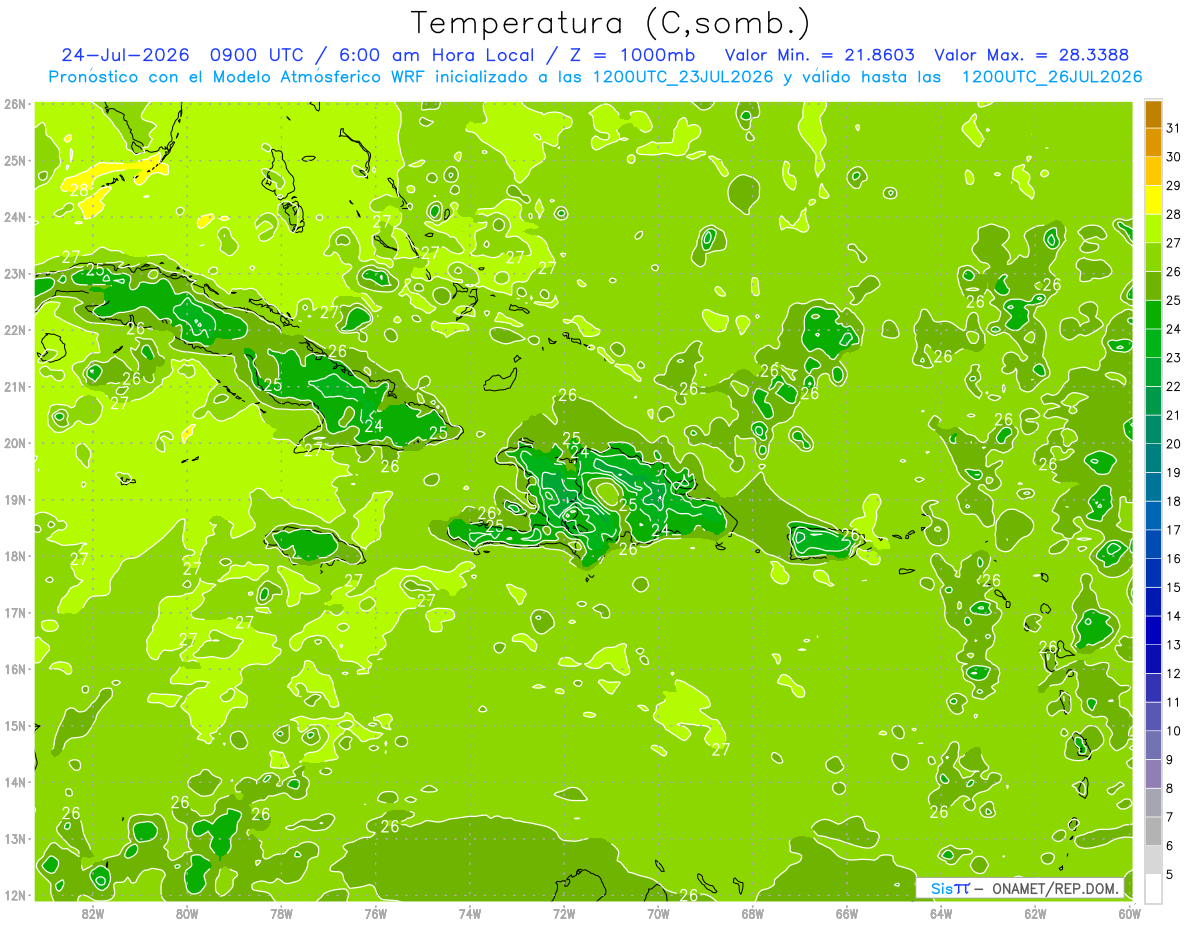Screen dimensions: 1200x927
Task: Click the 82W longitude label
Action: pyautogui.click(x=93, y=913)
